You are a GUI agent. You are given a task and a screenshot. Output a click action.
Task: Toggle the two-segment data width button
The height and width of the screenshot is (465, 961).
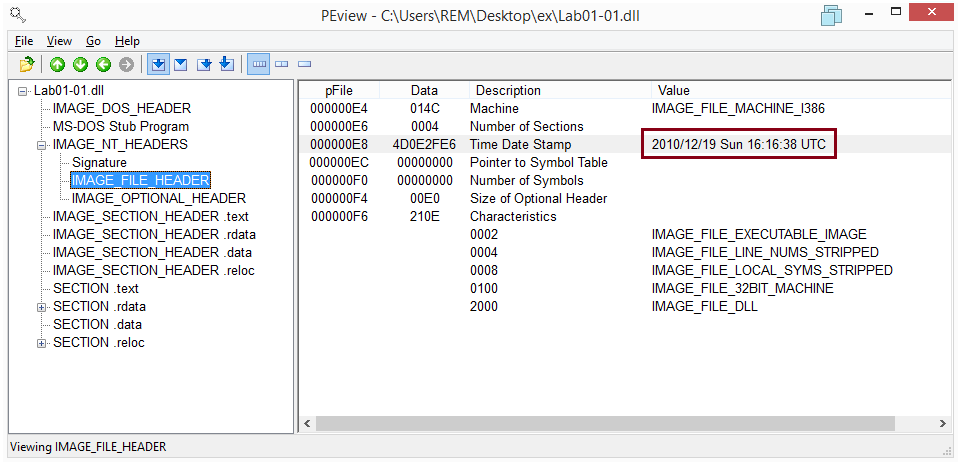(282, 64)
